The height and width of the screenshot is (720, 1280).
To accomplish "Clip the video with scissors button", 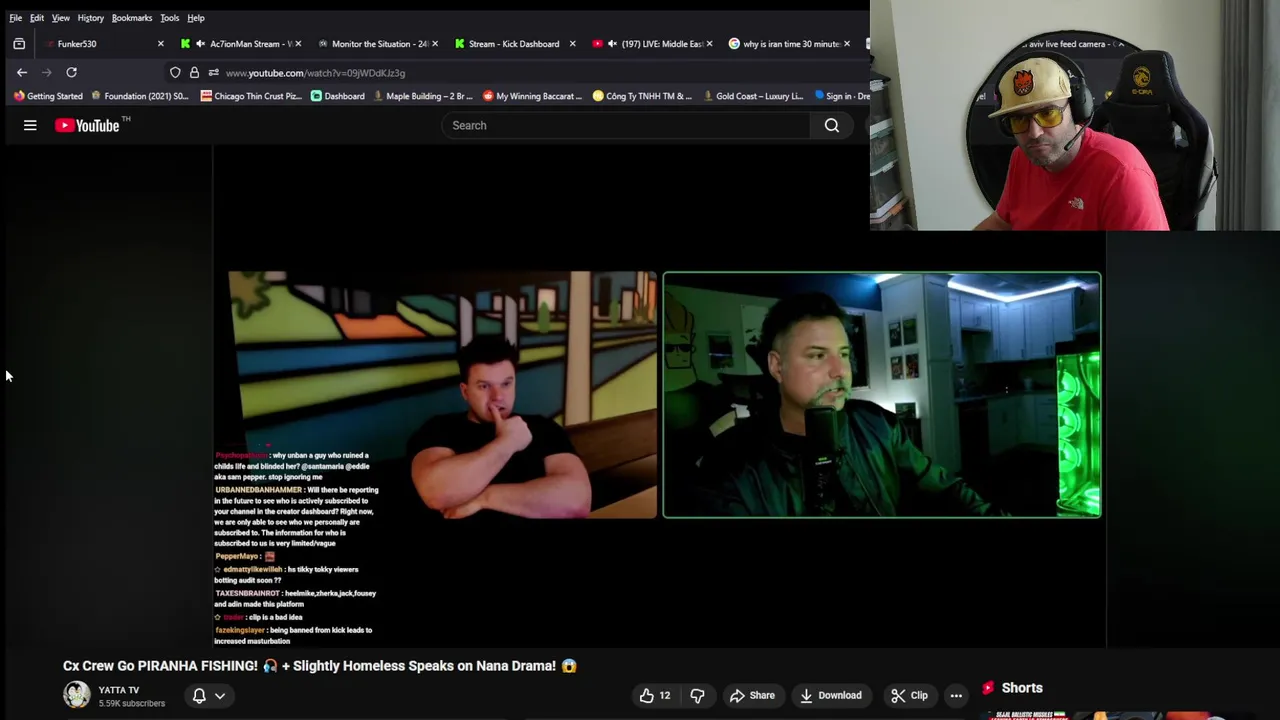I will (x=909, y=695).
